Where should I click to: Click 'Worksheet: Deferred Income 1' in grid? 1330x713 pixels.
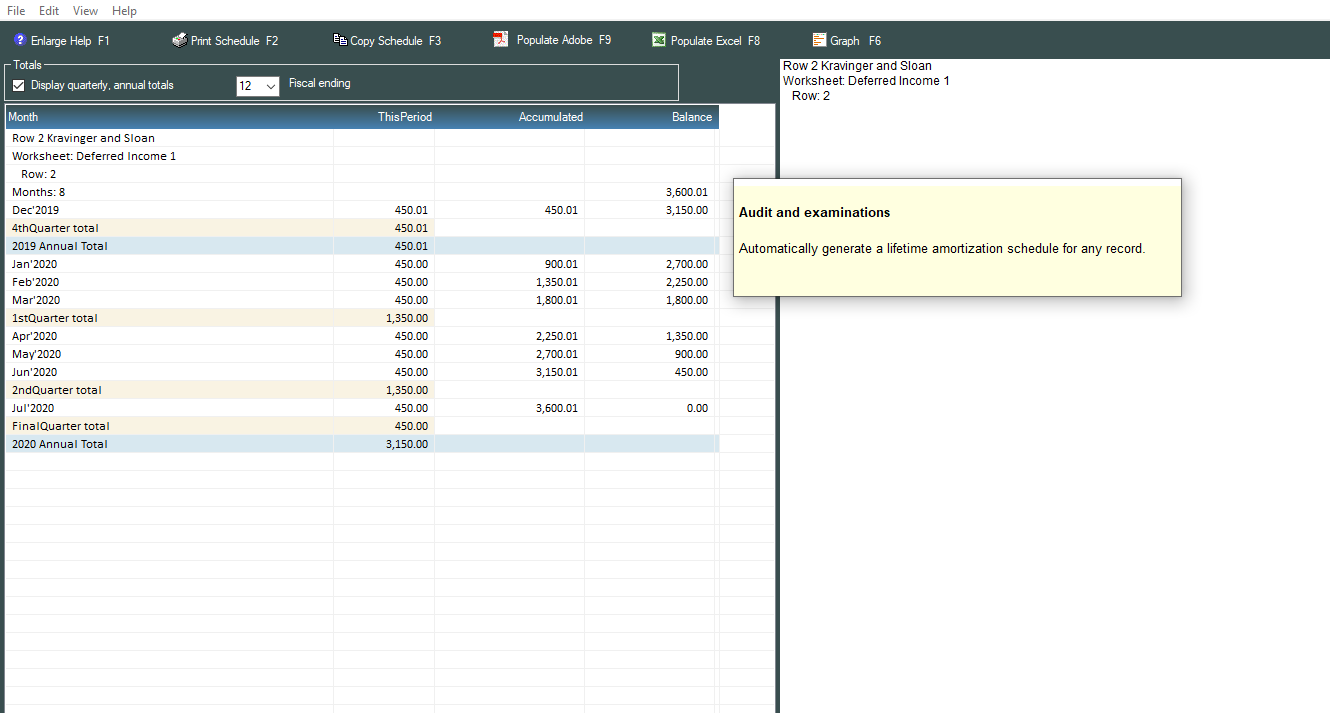point(94,156)
